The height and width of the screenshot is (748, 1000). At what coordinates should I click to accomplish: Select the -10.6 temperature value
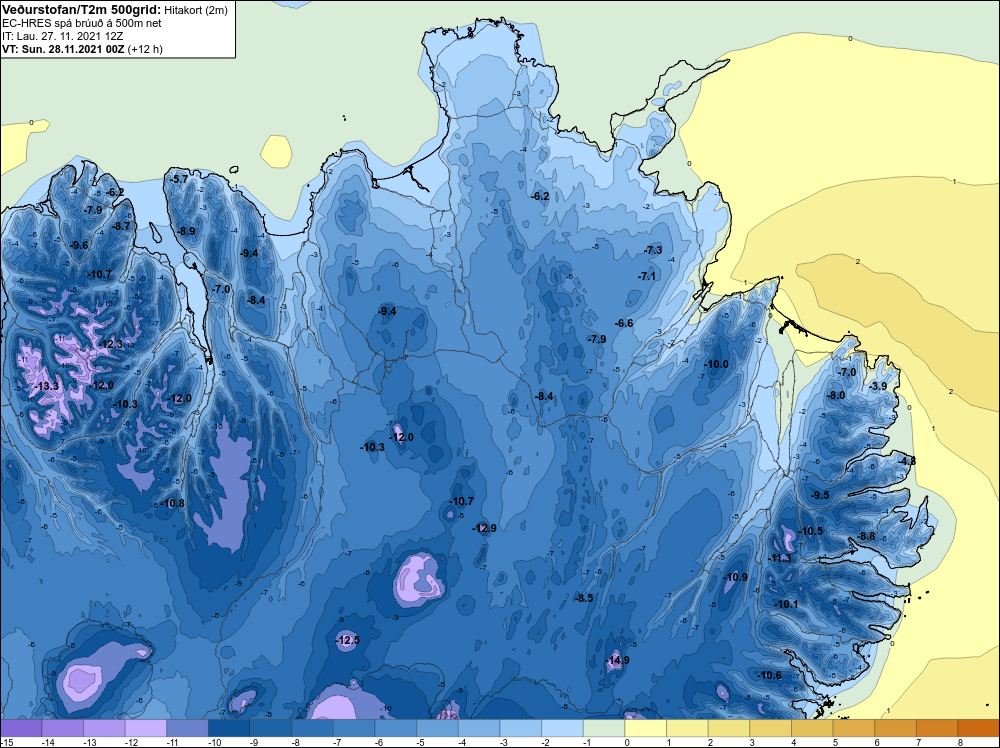770,675
